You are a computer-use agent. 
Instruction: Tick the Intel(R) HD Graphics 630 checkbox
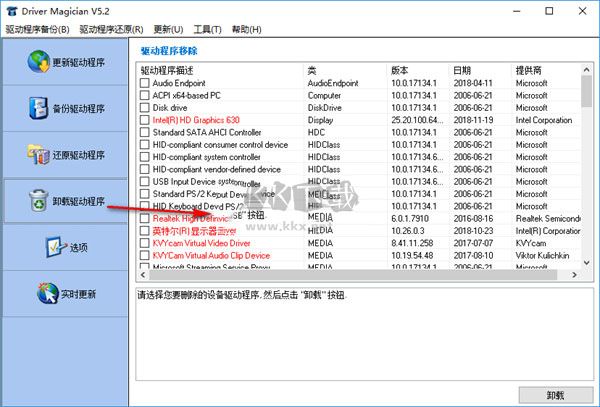(145, 120)
